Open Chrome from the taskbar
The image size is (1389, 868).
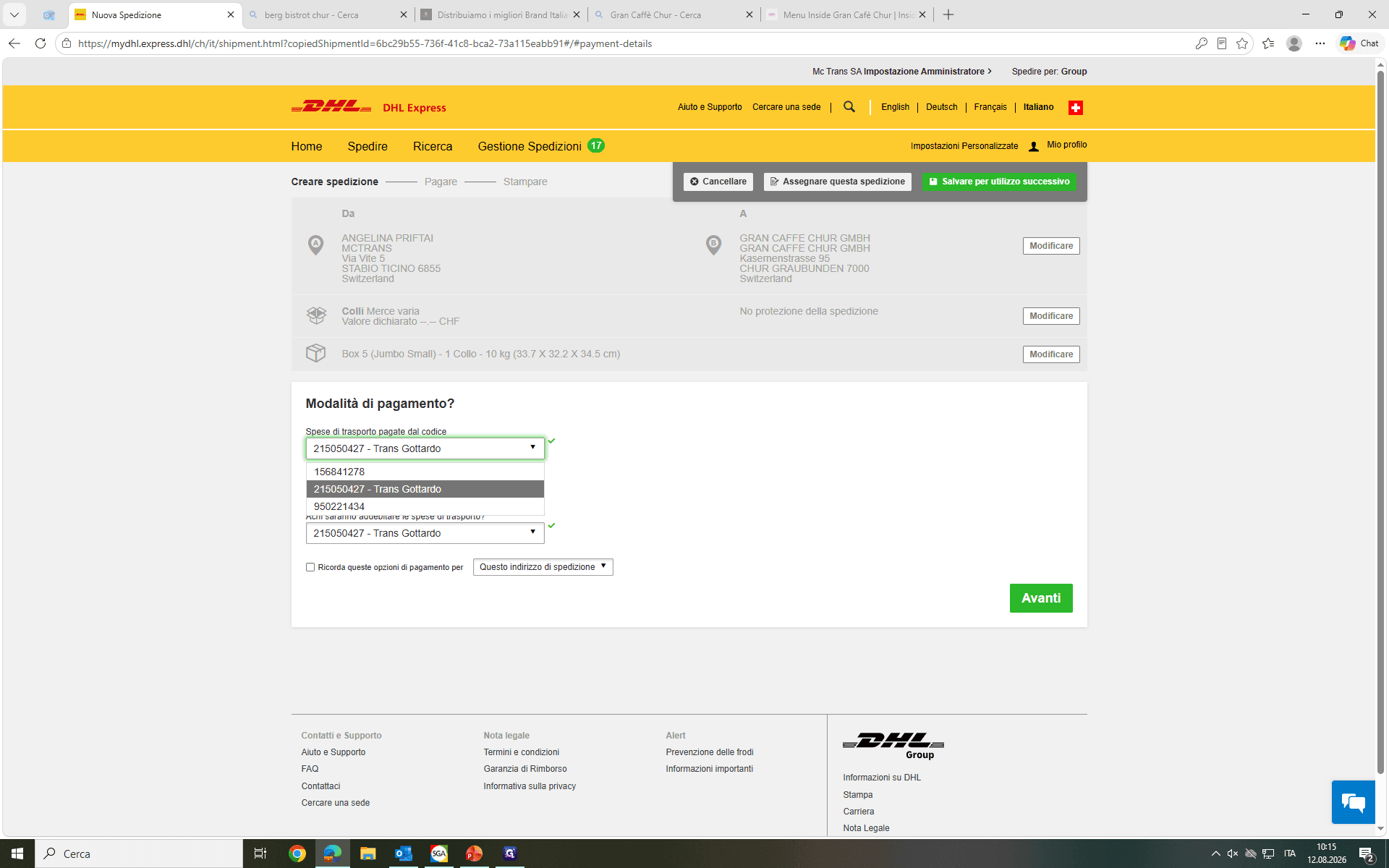coord(297,854)
